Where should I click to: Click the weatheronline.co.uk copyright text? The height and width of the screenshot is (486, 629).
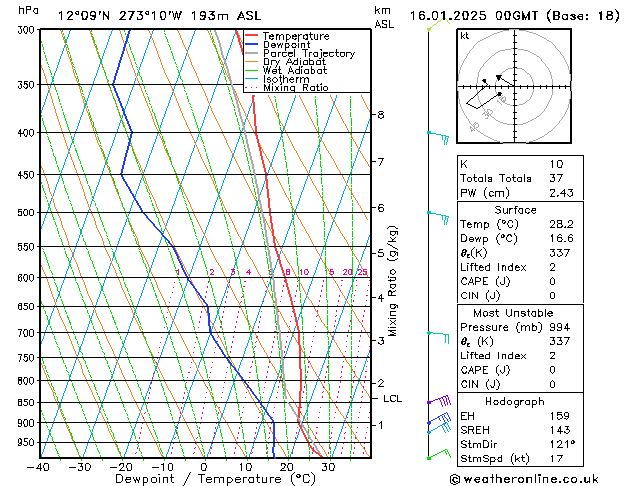[x=524, y=479]
